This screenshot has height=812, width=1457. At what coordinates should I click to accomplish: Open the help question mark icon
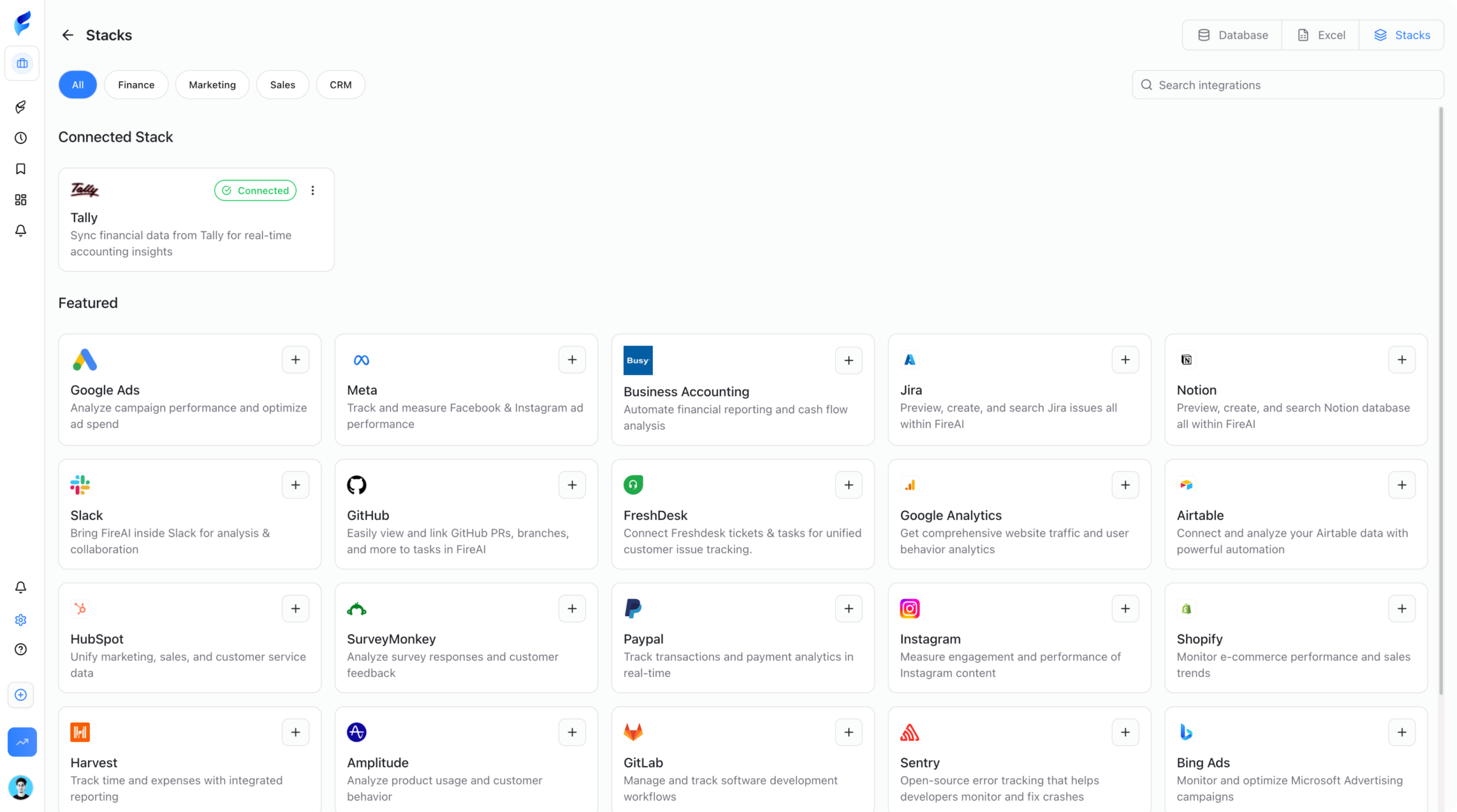21,649
